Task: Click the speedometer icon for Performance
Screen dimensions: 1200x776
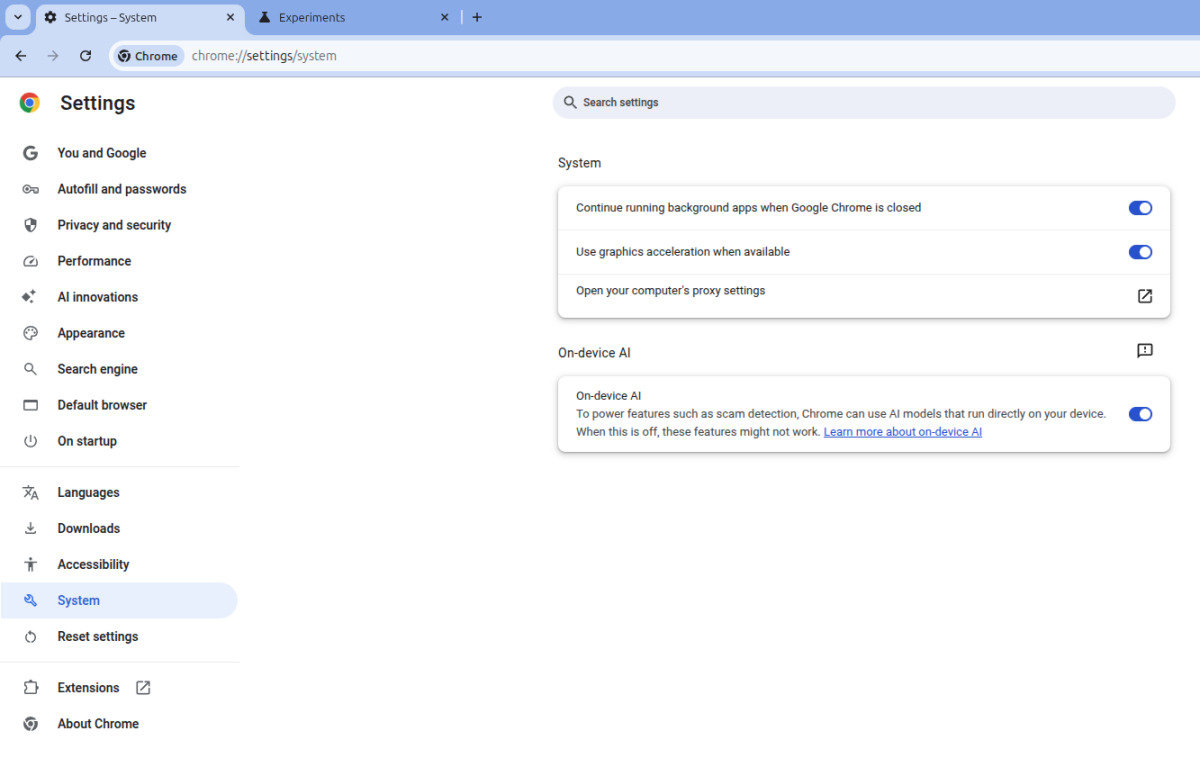Action: point(30,261)
